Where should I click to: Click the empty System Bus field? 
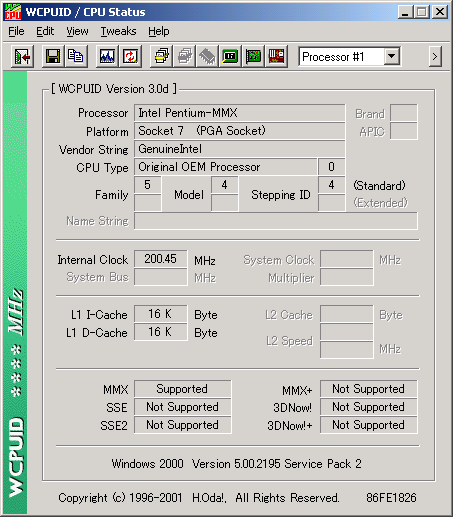pos(161,277)
